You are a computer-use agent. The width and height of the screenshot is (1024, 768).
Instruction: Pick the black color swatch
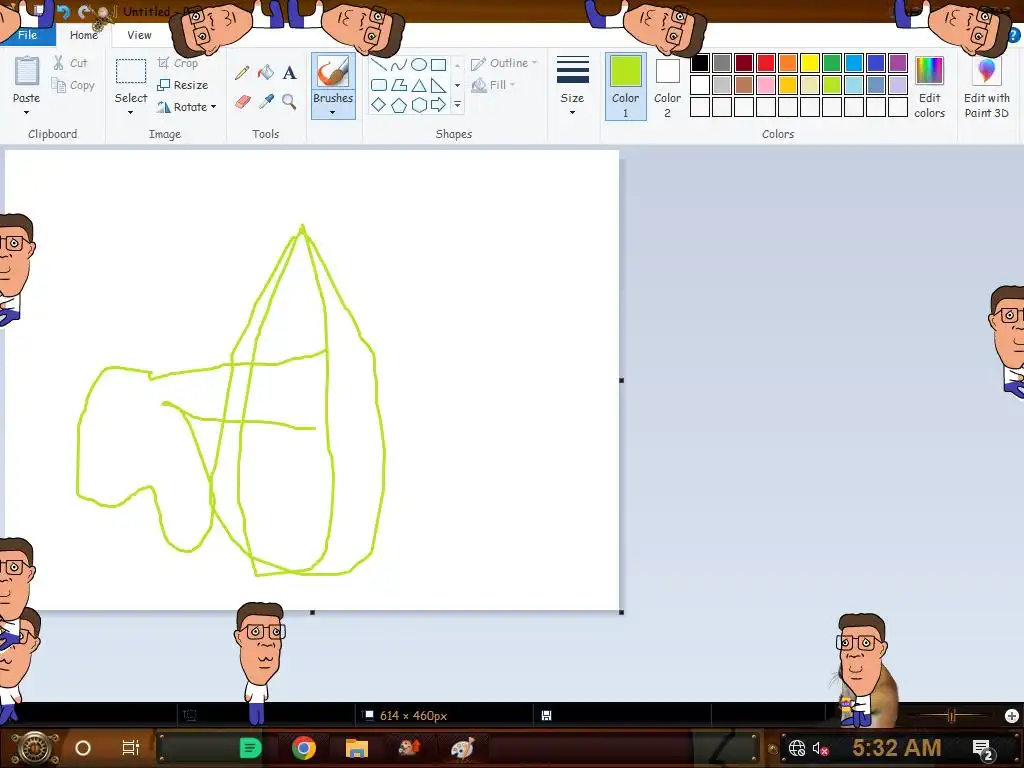tap(699, 63)
